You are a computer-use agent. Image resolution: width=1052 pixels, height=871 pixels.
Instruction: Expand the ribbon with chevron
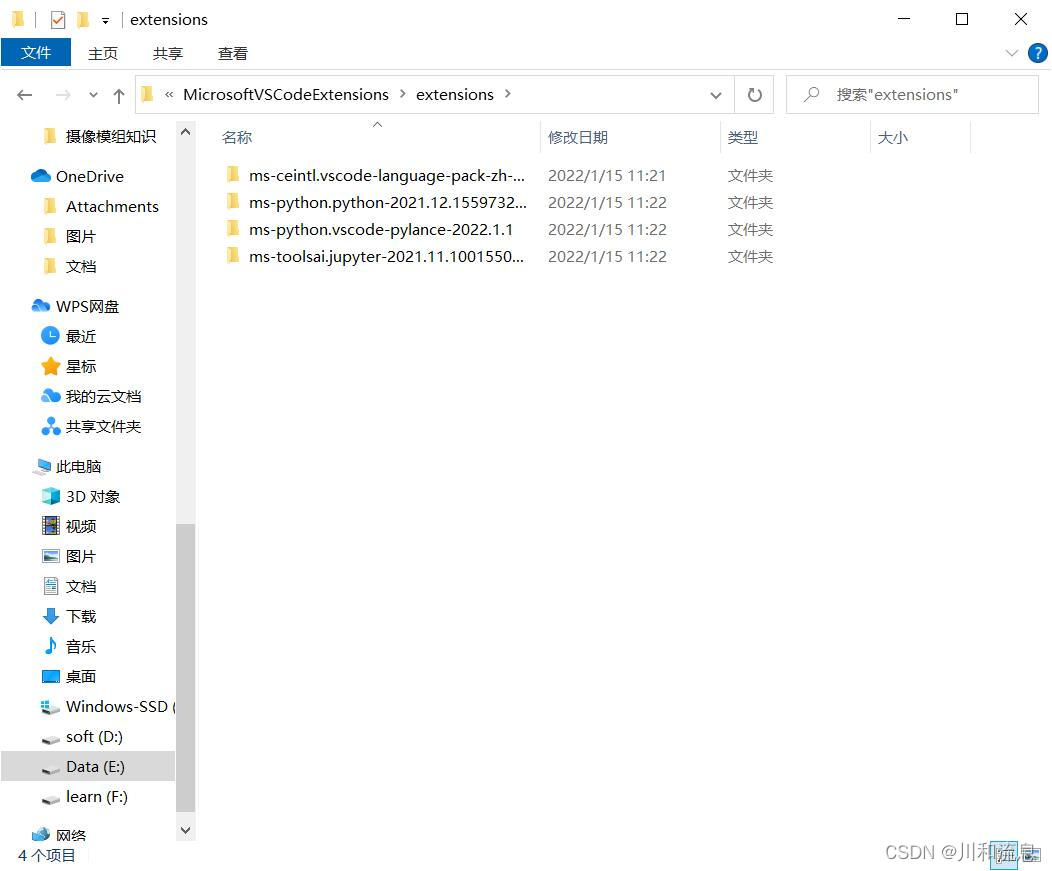(1011, 52)
